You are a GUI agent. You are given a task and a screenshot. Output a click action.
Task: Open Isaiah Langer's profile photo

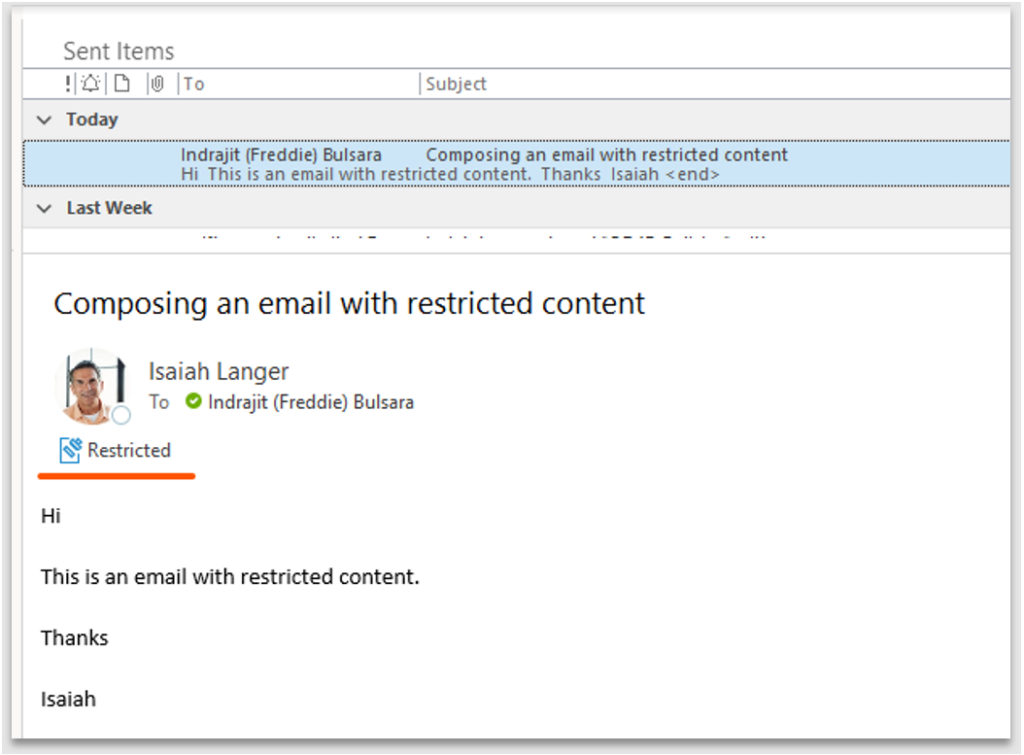pos(91,385)
